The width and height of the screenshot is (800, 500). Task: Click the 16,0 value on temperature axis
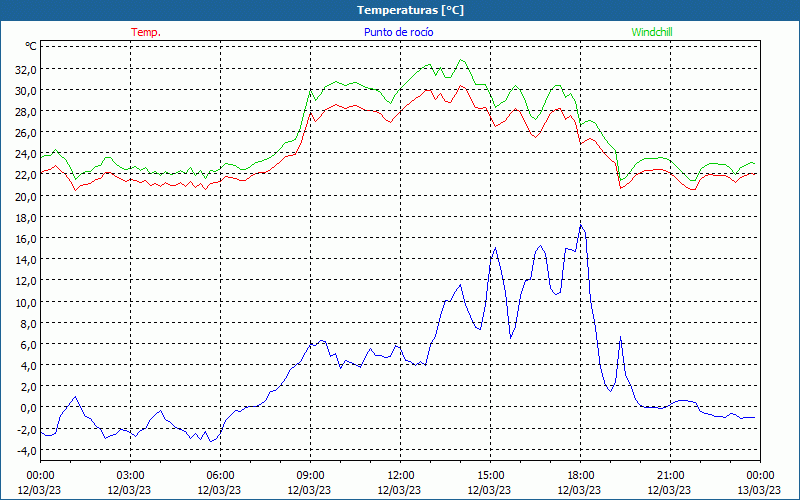pyautogui.click(x=26, y=238)
